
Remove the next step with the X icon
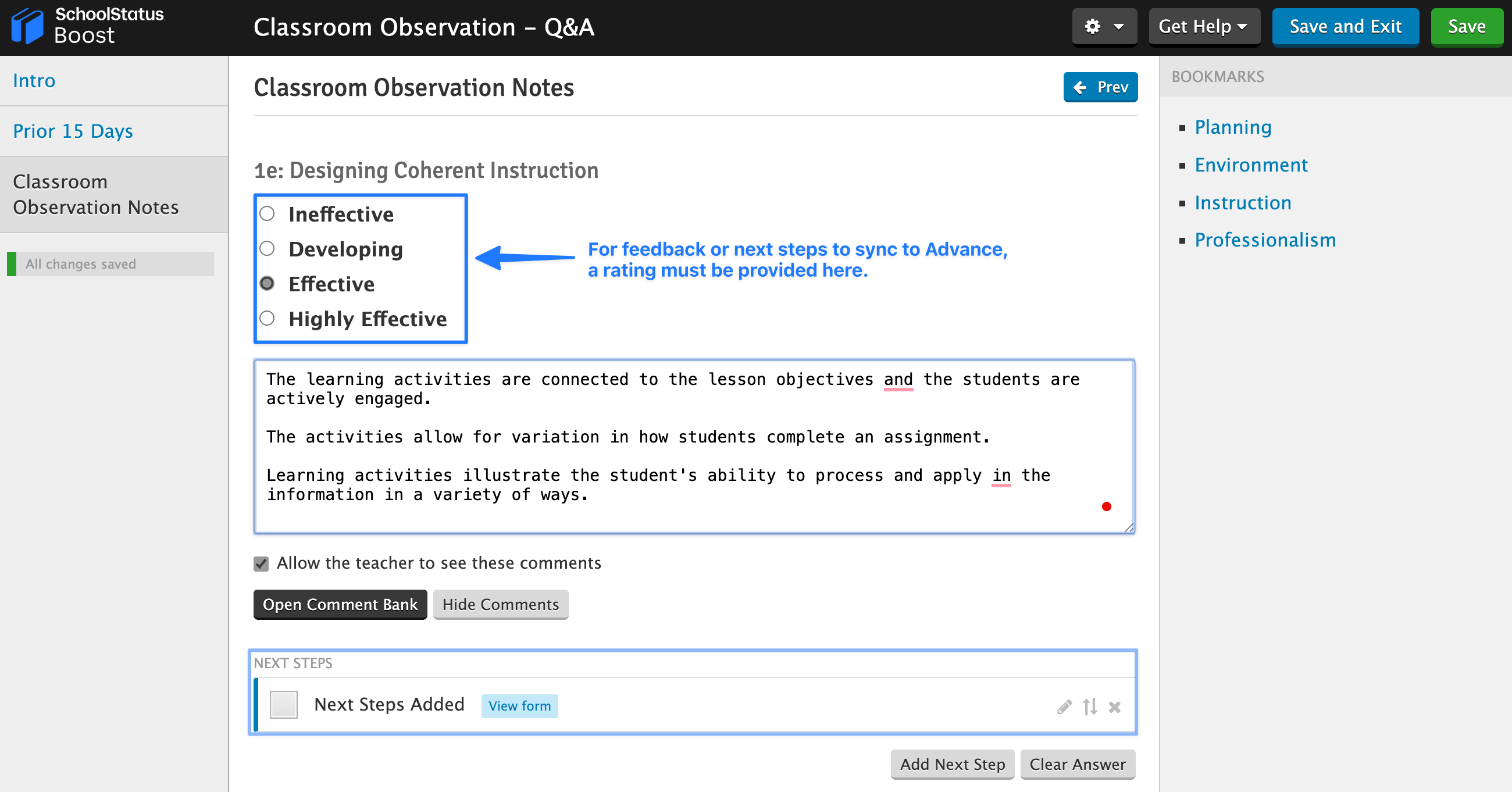(1115, 708)
